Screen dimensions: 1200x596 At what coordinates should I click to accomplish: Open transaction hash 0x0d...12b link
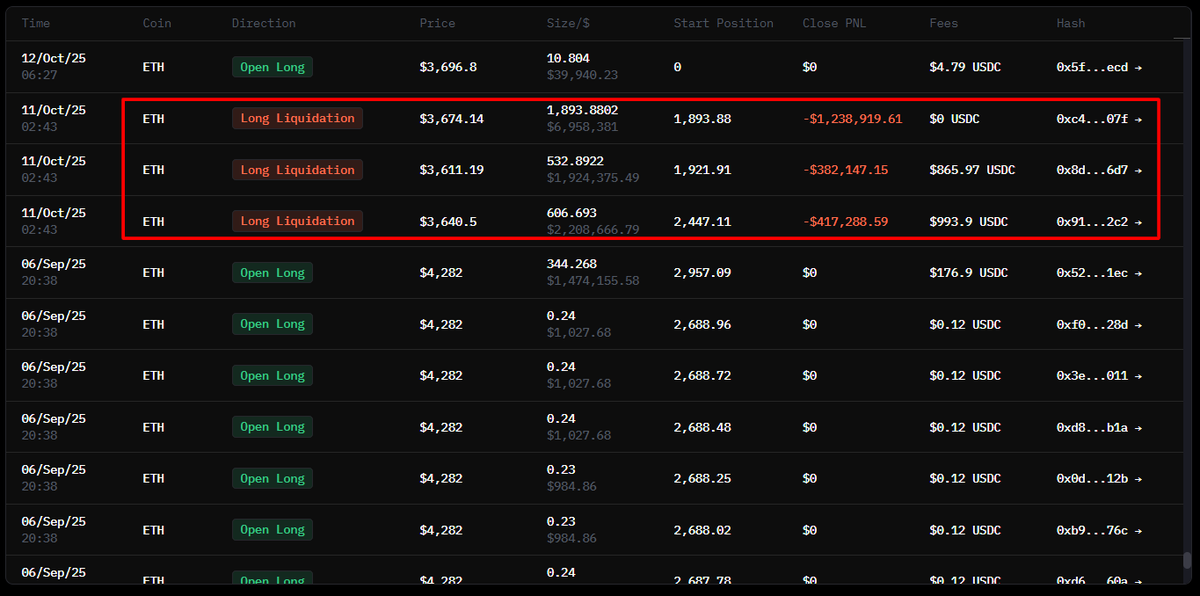tap(1098, 479)
